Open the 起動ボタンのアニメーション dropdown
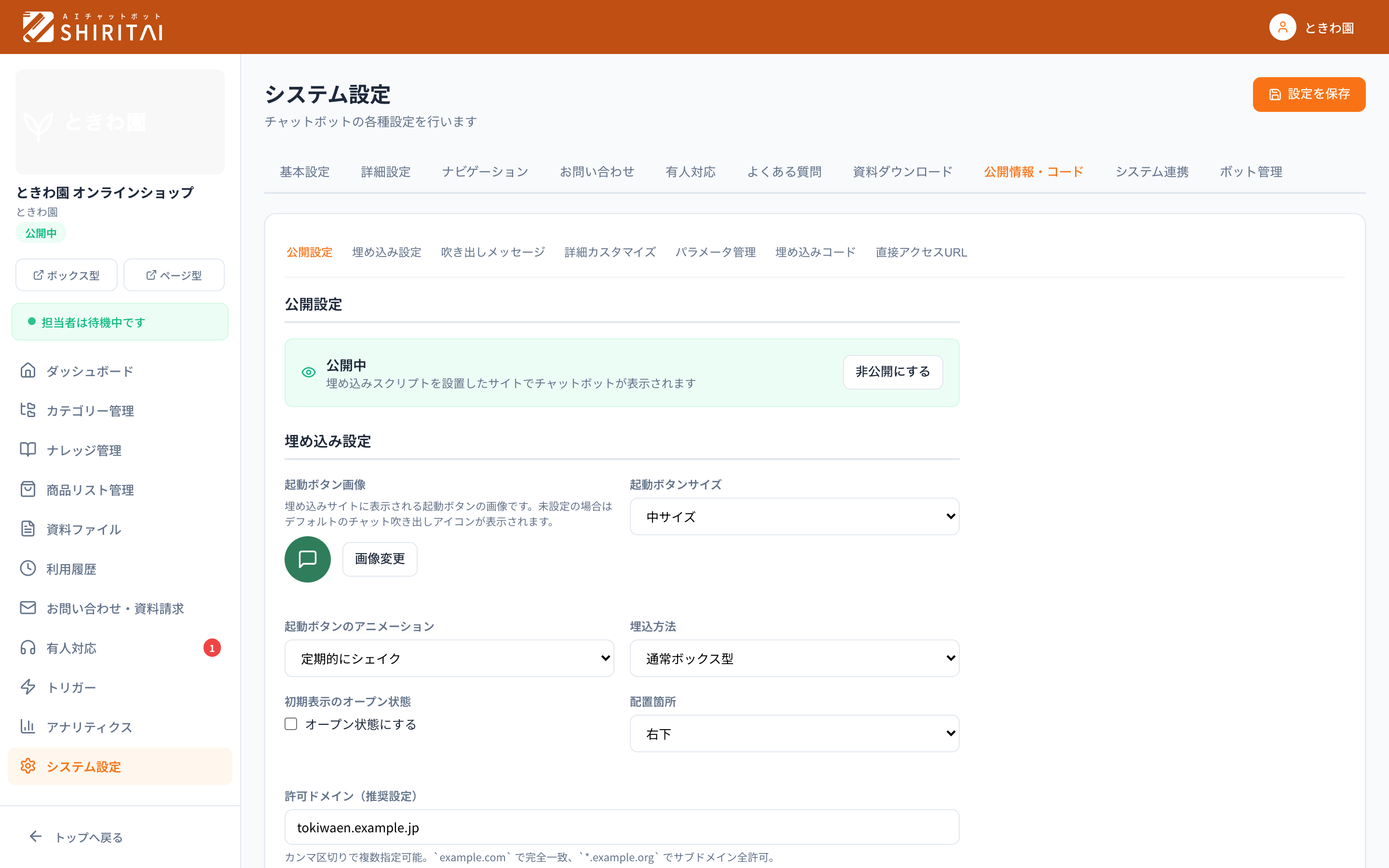 [x=449, y=658]
